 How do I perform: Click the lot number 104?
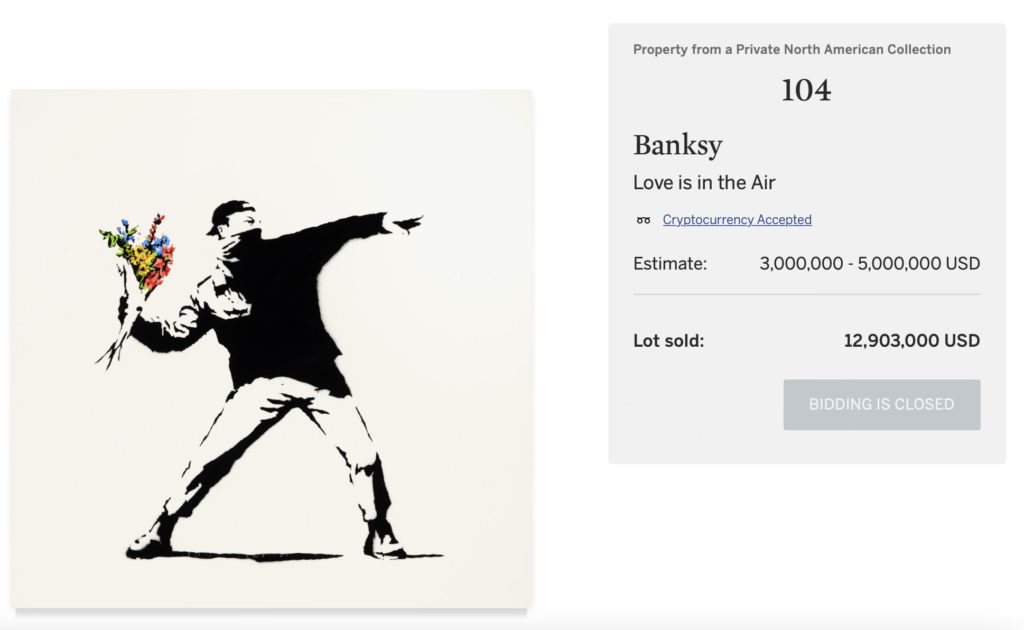(806, 90)
